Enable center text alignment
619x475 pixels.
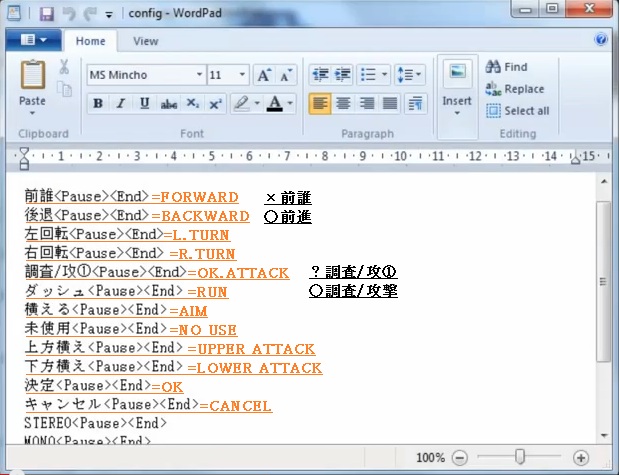[x=343, y=104]
